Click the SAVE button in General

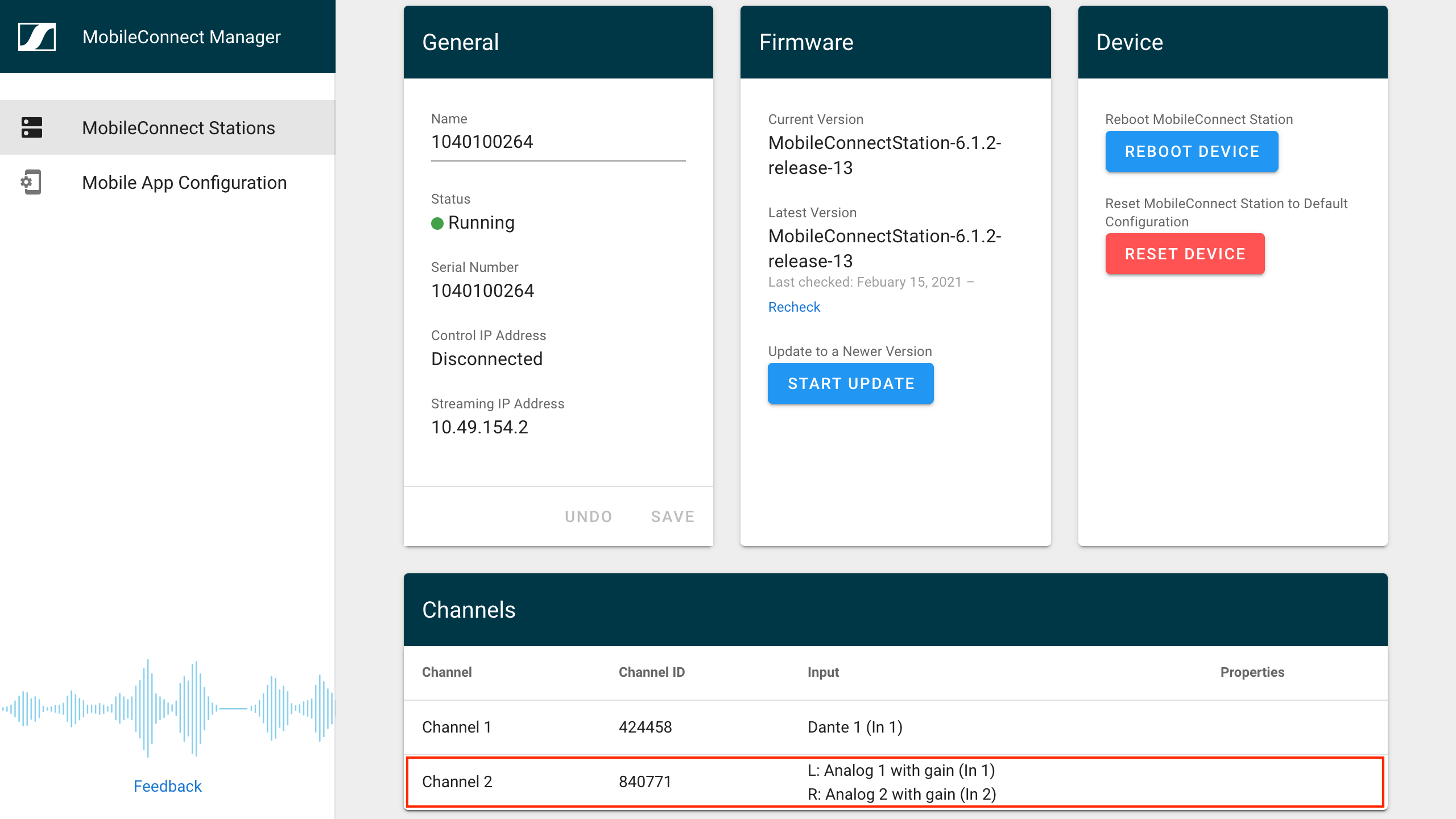pos(673,516)
